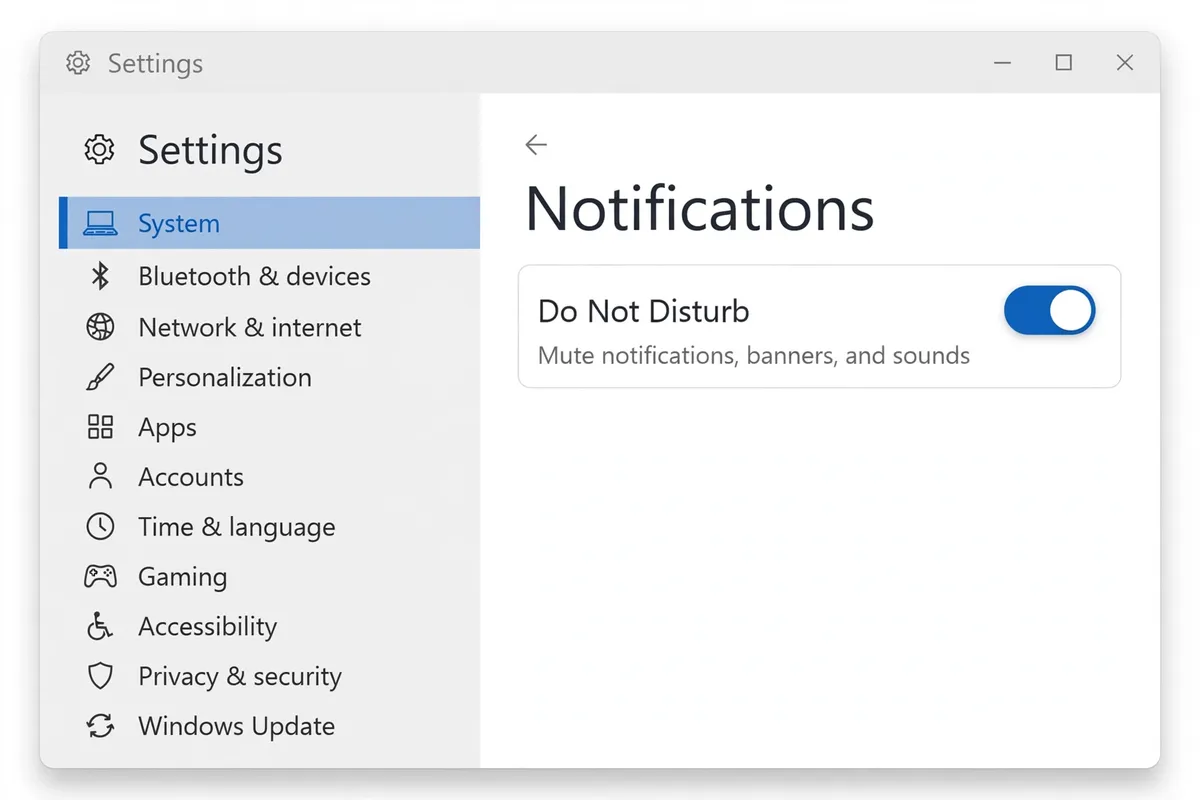This screenshot has height=800, width=1200.
Task: Click the Notifications page heading
Action: pyautogui.click(x=700, y=208)
